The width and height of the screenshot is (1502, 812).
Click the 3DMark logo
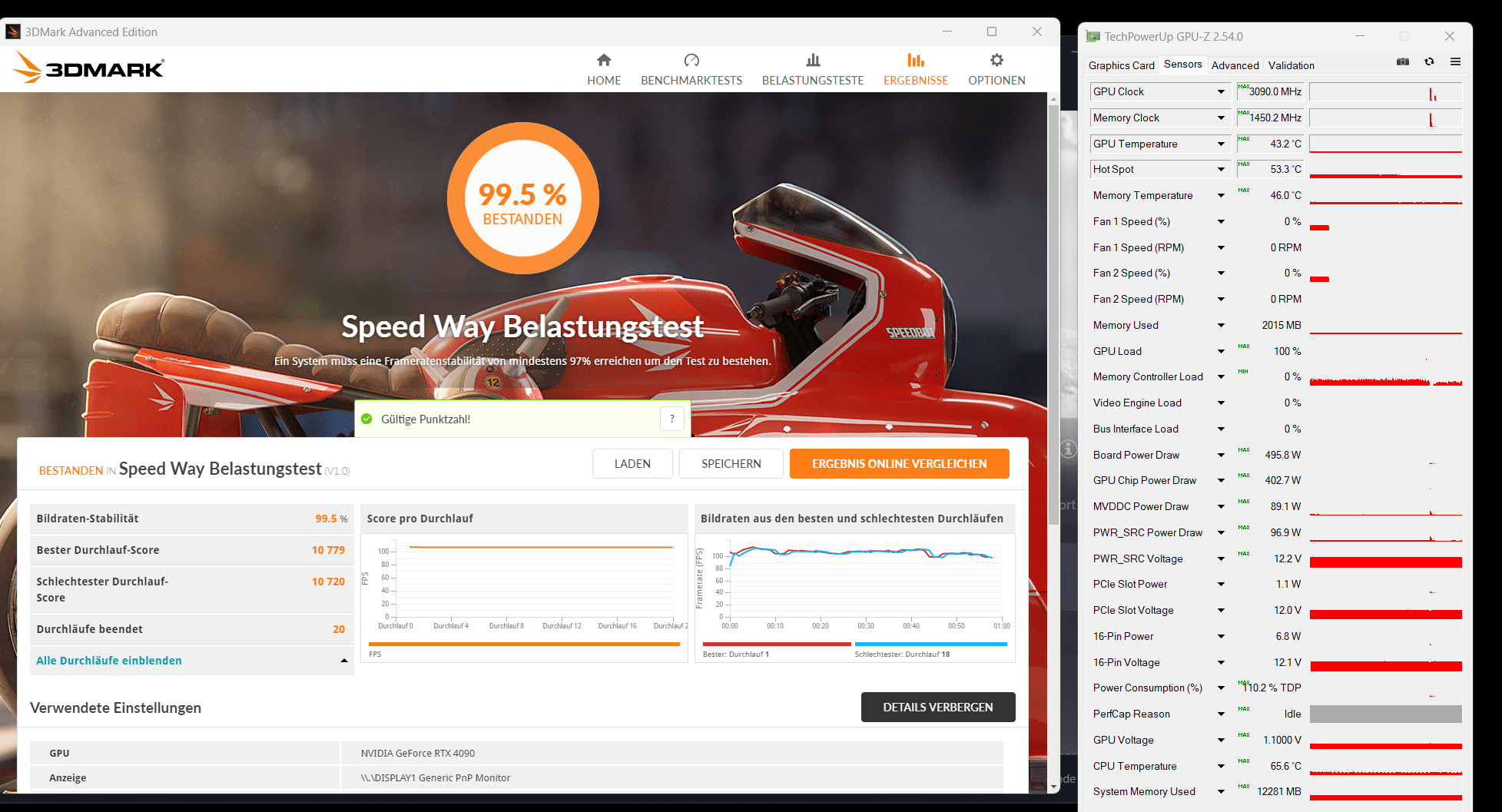[88, 68]
